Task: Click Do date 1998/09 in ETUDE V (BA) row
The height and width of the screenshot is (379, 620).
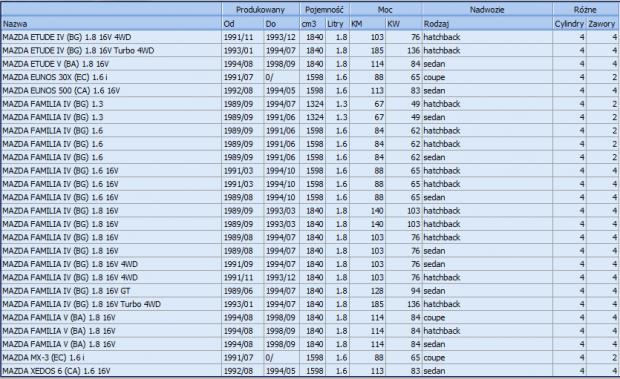Action: pyautogui.click(x=281, y=64)
